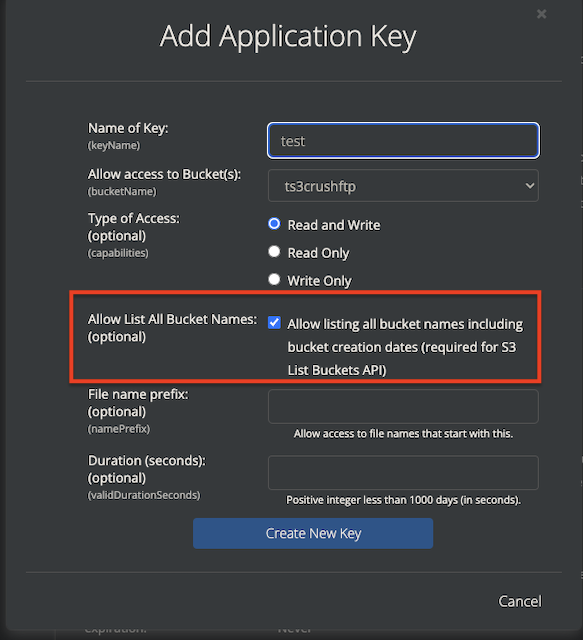Screen dimensions: 583x640
Task: Click the Name of Key label
Action: (128, 128)
